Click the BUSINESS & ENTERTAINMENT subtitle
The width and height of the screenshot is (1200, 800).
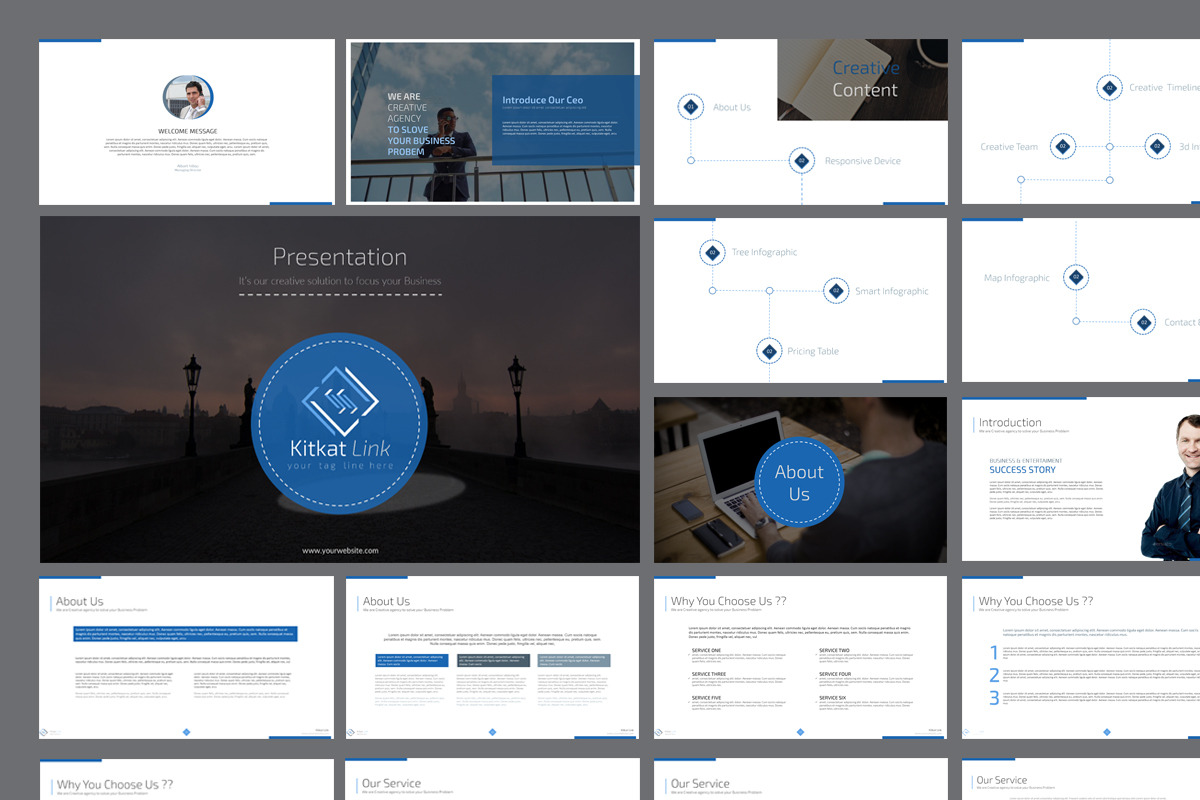click(1026, 461)
